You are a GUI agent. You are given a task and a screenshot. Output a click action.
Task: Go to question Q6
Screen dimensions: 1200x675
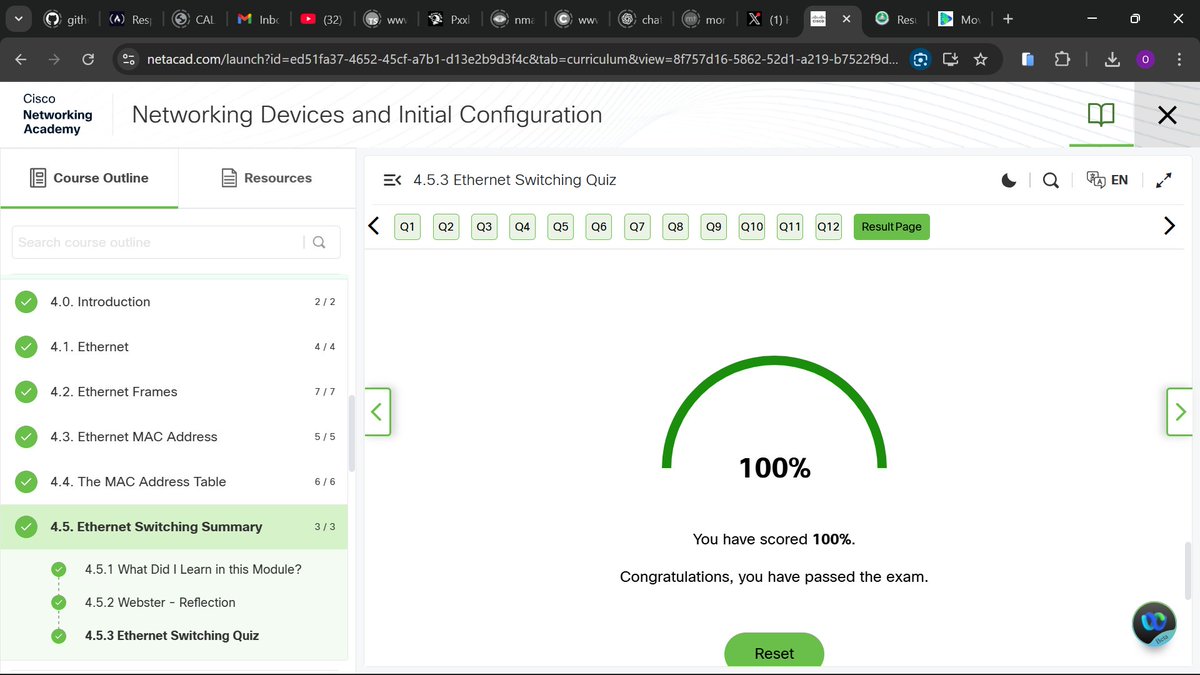point(599,227)
